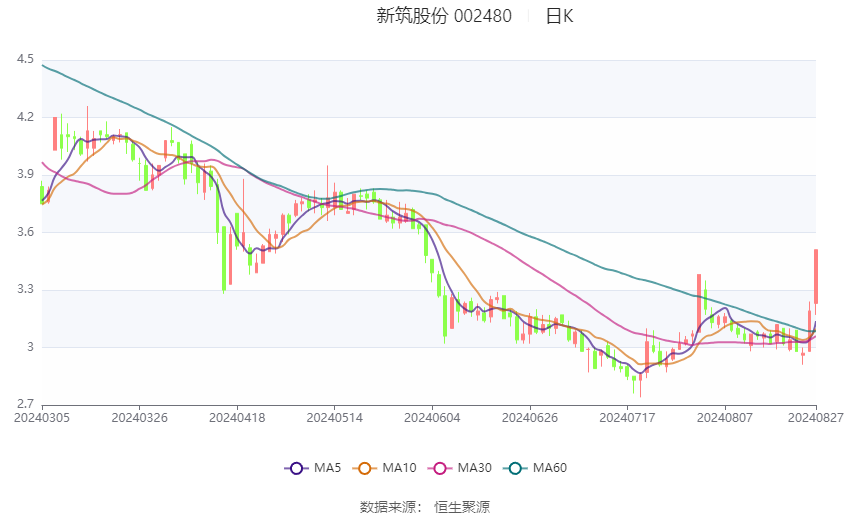Image resolution: width=850 pixels, height=517 pixels.
Task: Click the 3.6 price axis label
Action: click(x=25, y=232)
